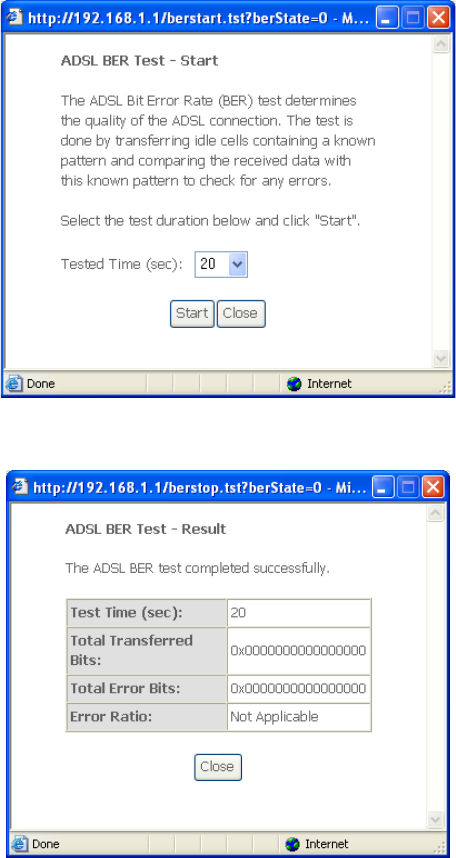Click scroll down arrow in BER Result window
Image resolution: width=456 pixels, height=858 pixels.
(x=436, y=819)
